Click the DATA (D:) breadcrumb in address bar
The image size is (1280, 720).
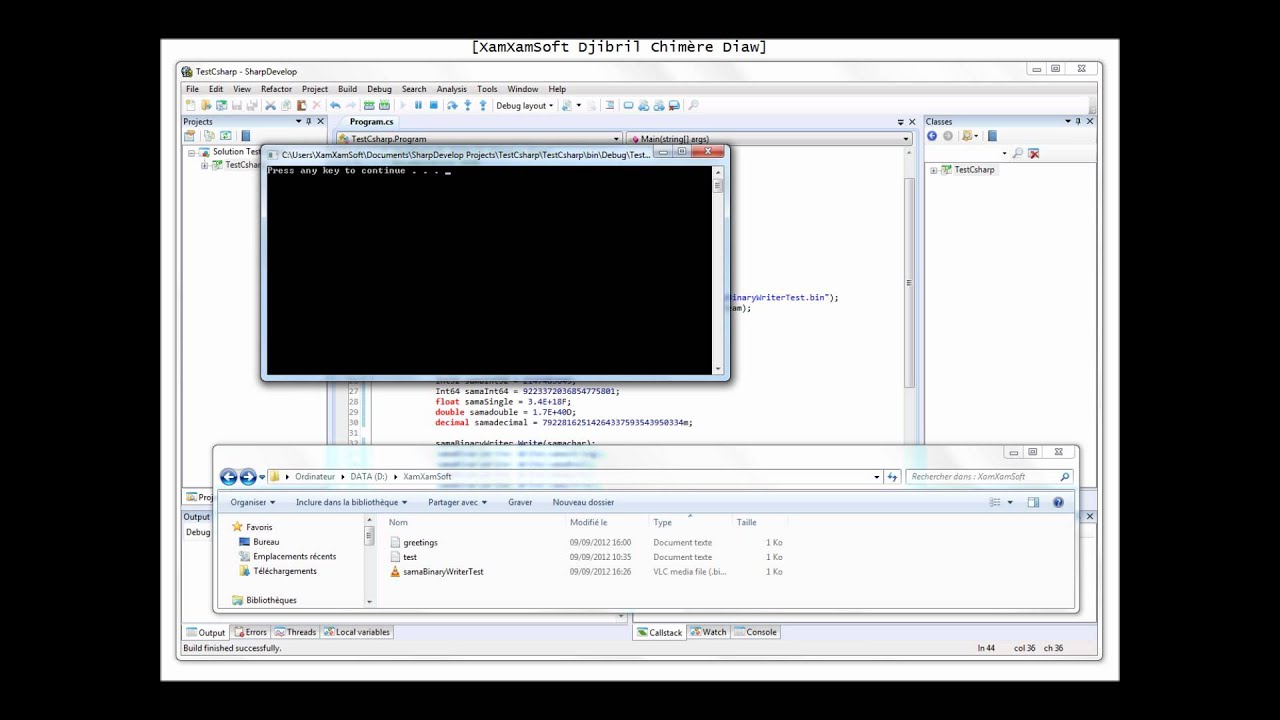[368, 477]
